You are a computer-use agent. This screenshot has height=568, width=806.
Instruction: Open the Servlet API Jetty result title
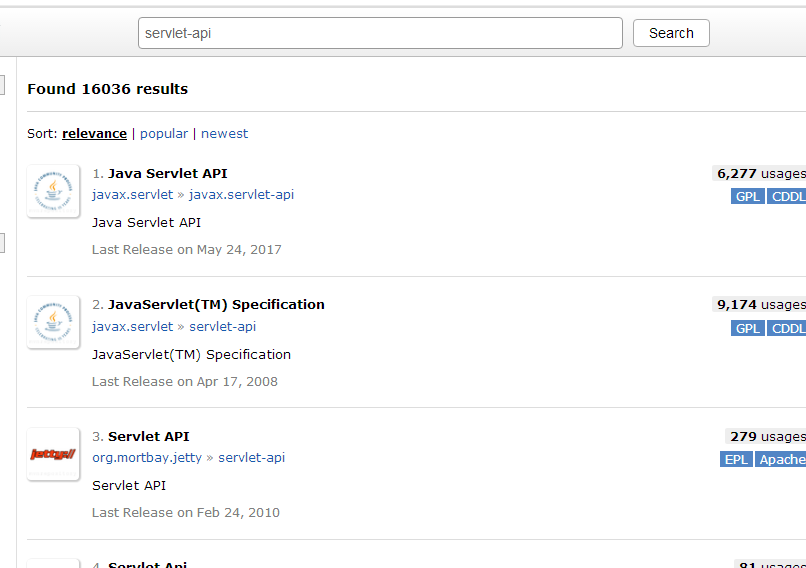click(148, 437)
